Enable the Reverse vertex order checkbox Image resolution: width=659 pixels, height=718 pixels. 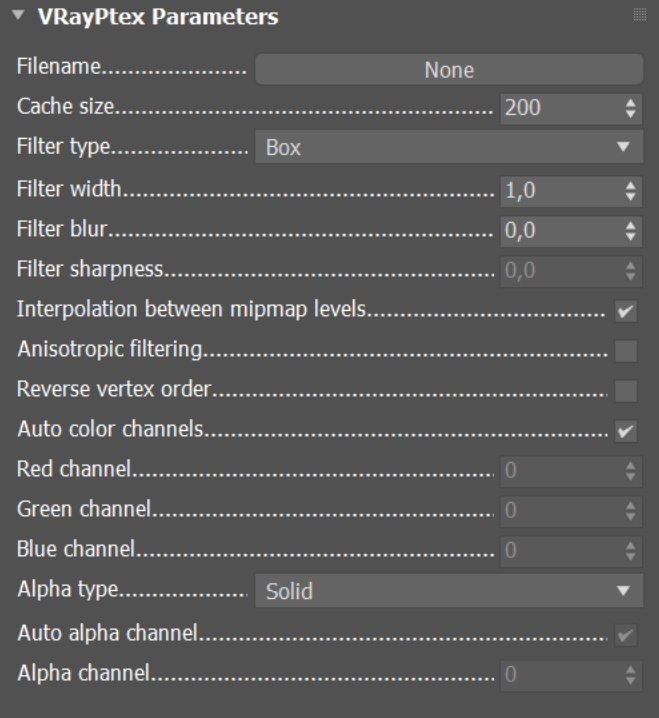pyautogui.click(x=626, y=390)
